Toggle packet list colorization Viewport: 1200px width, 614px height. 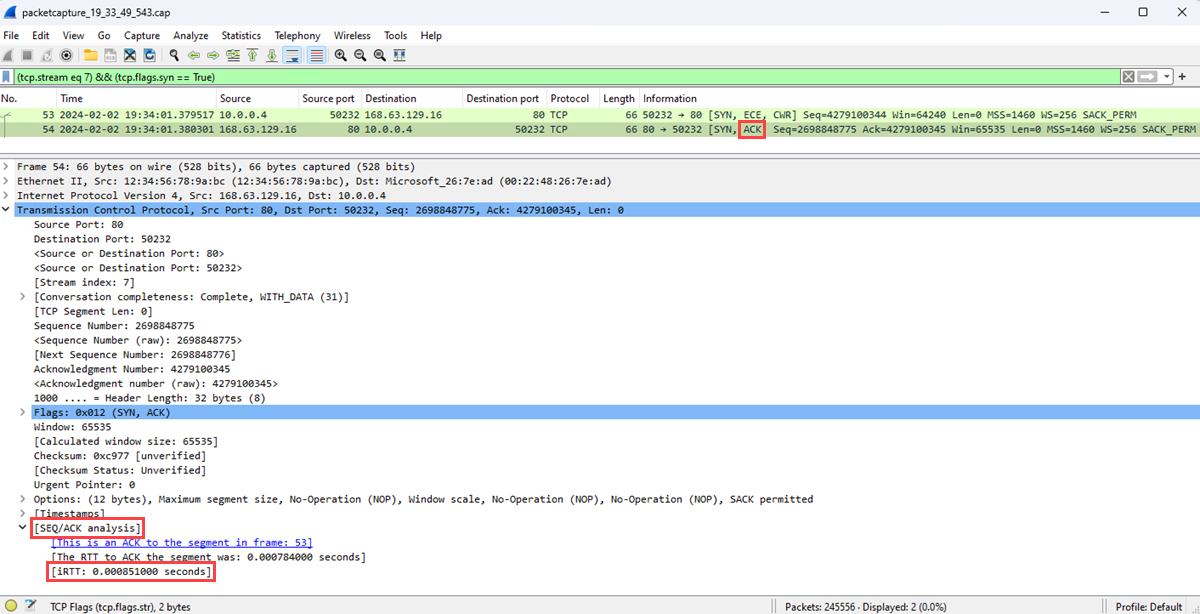[x=315, y=55]
